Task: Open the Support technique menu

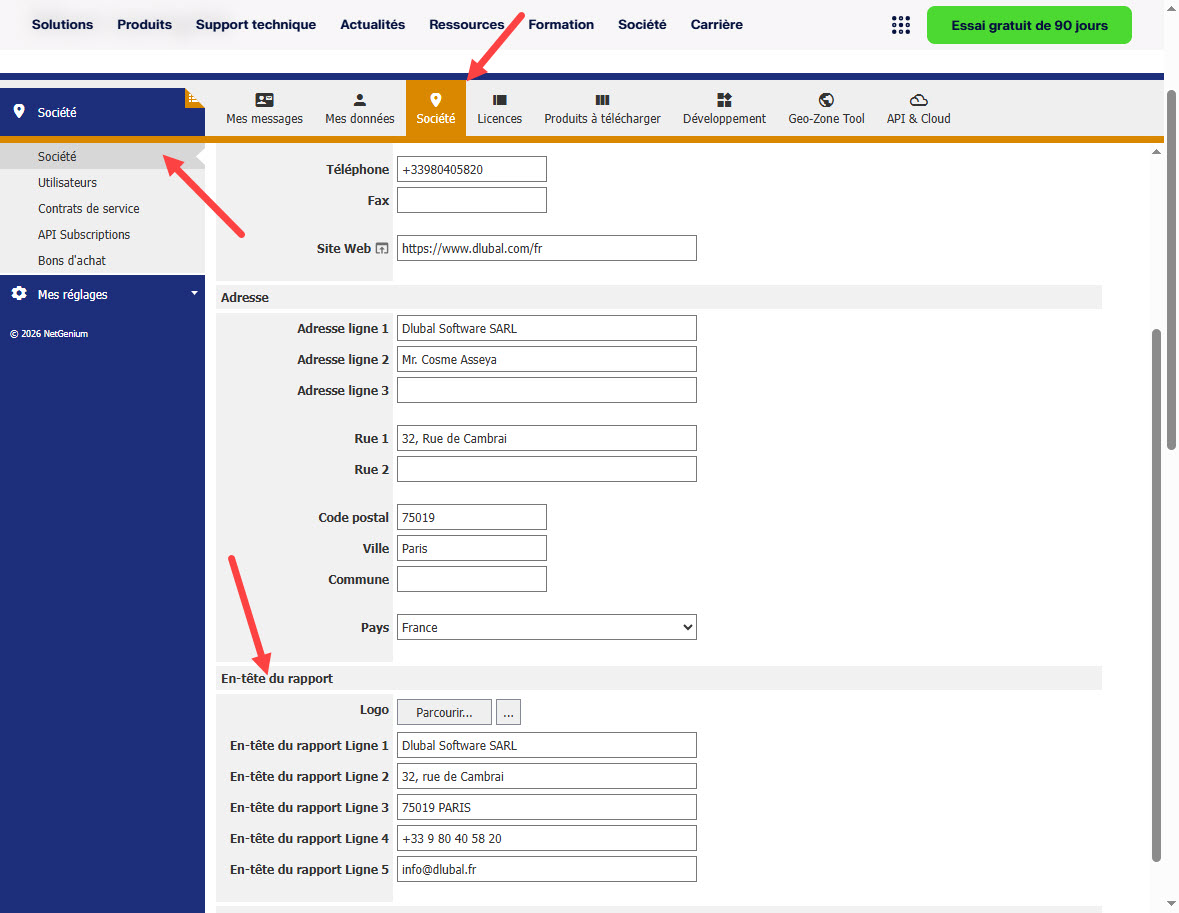Action: (256, 24)
